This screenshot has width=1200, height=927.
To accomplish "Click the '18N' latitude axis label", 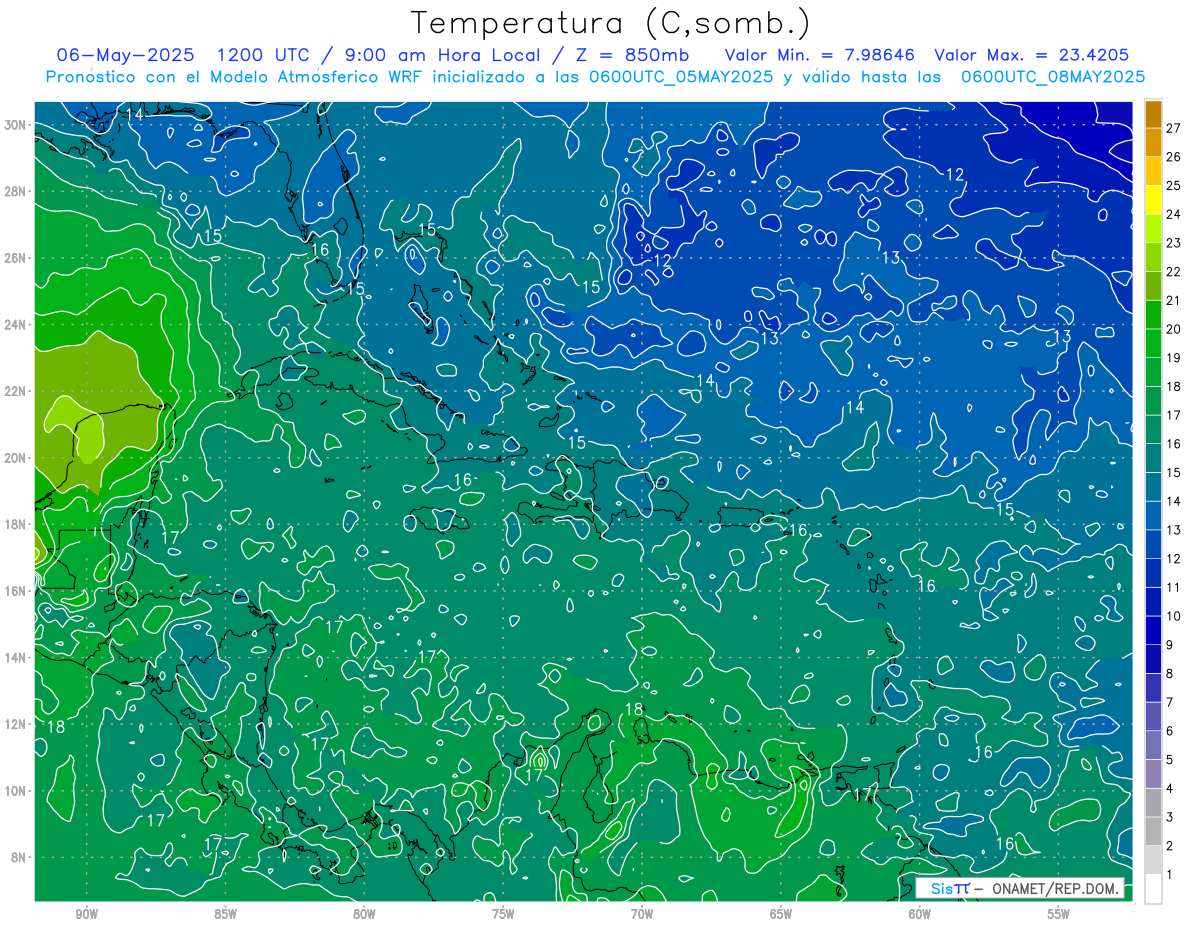I will pos(15,524).
